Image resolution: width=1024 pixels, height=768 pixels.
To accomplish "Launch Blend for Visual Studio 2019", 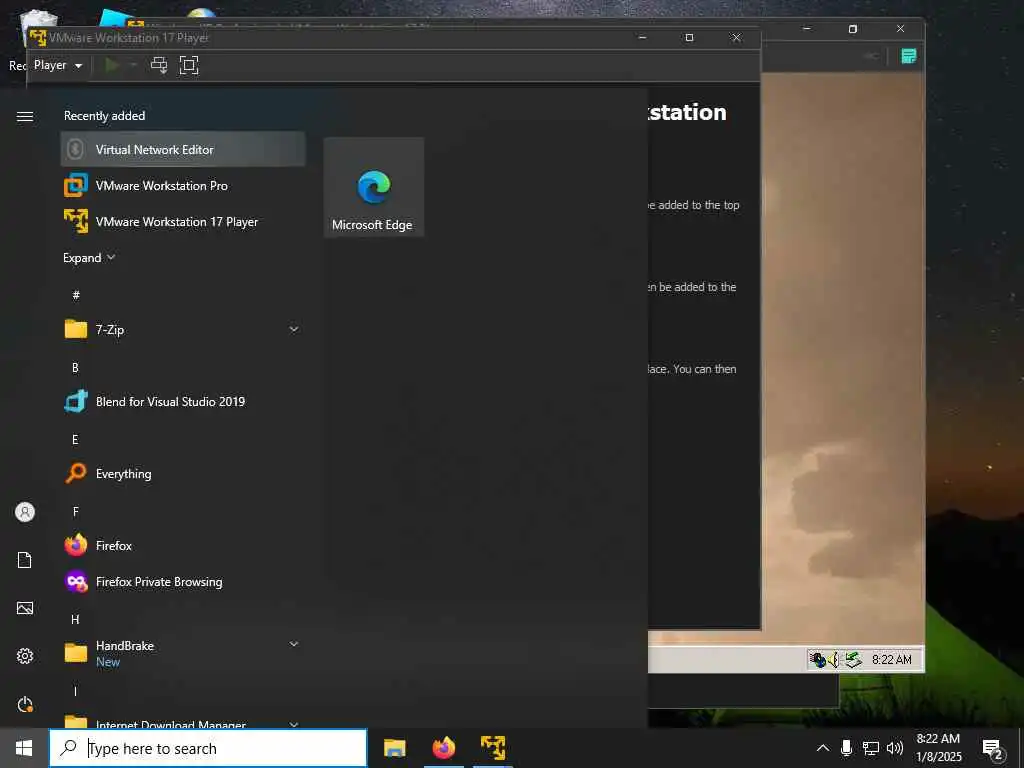I will click(183, 401).
